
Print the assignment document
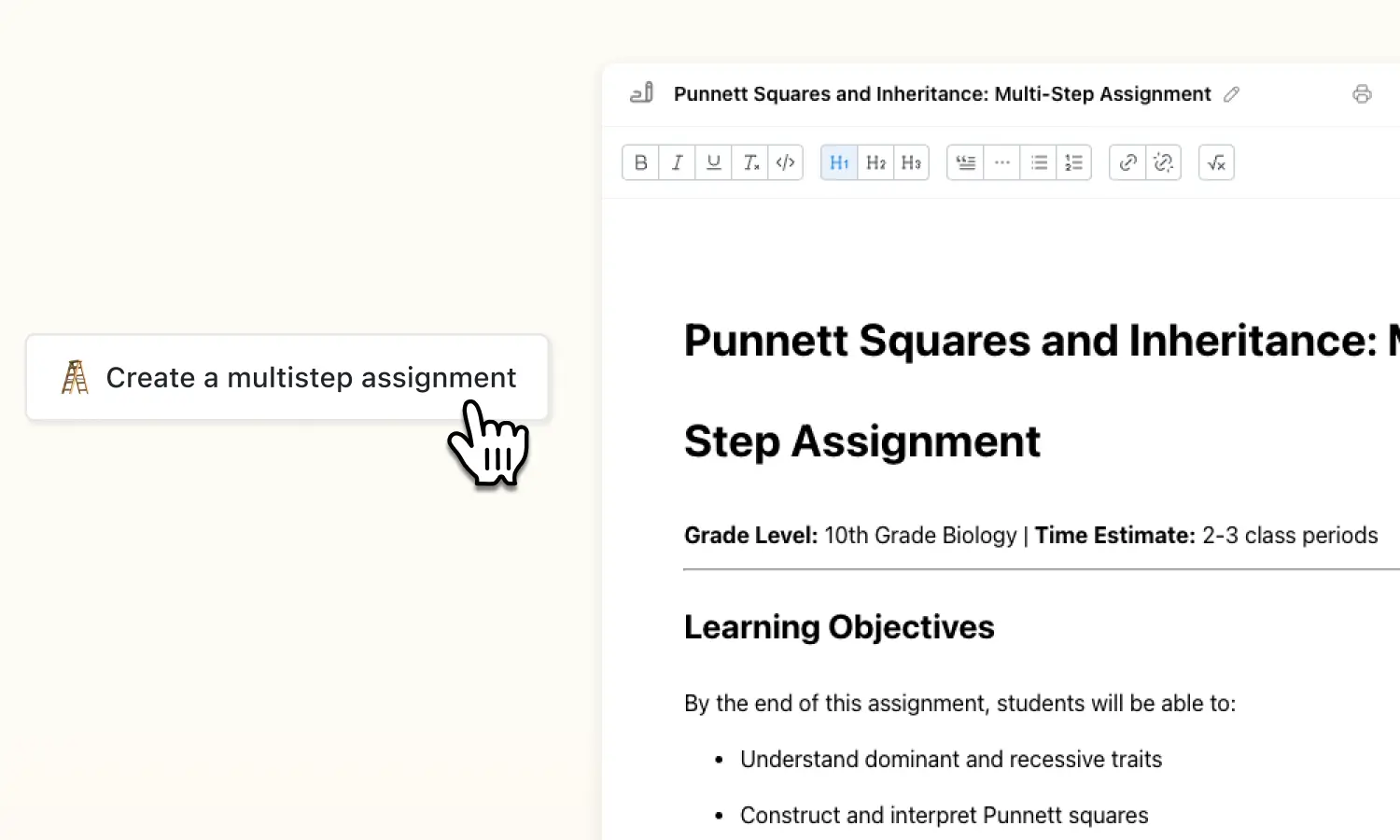tap(1363, 93)
